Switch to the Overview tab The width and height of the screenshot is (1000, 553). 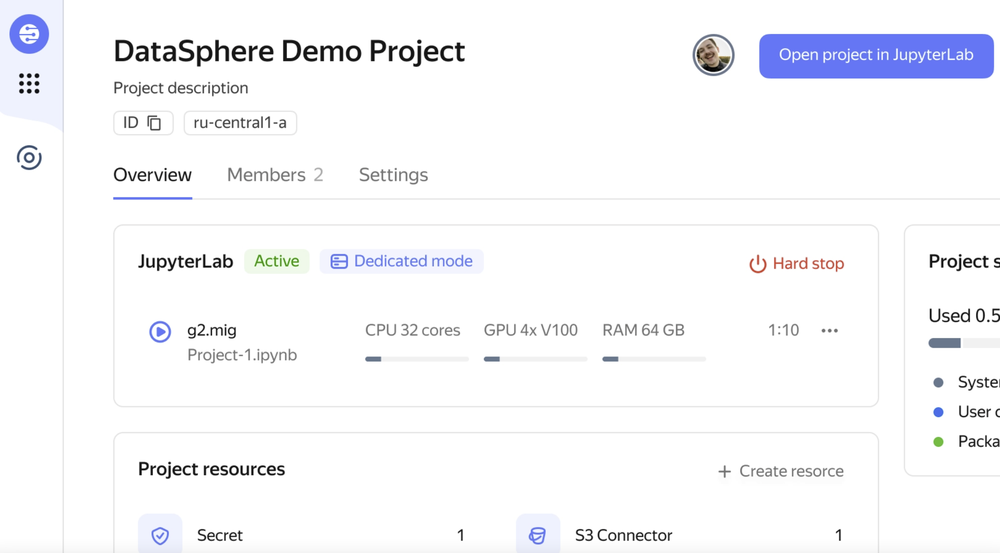pyautogui.click(x=152, y=175)
